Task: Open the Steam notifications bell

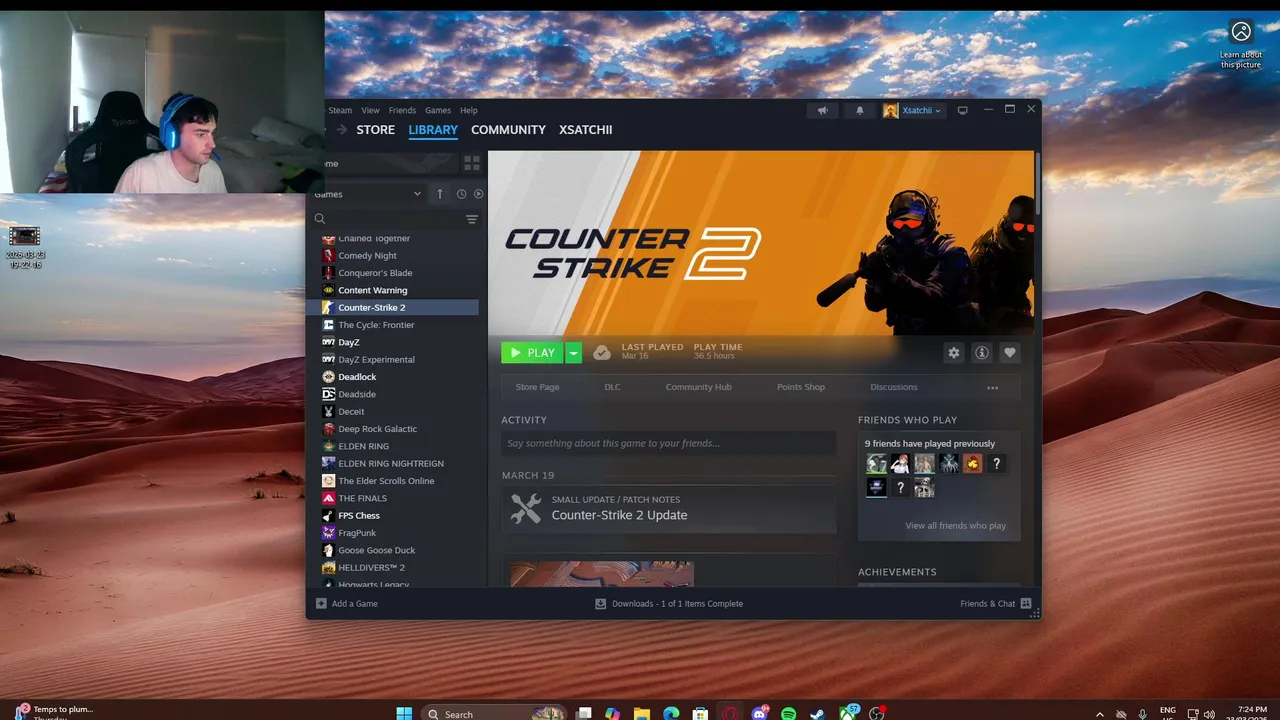Action: click(859, 110)
